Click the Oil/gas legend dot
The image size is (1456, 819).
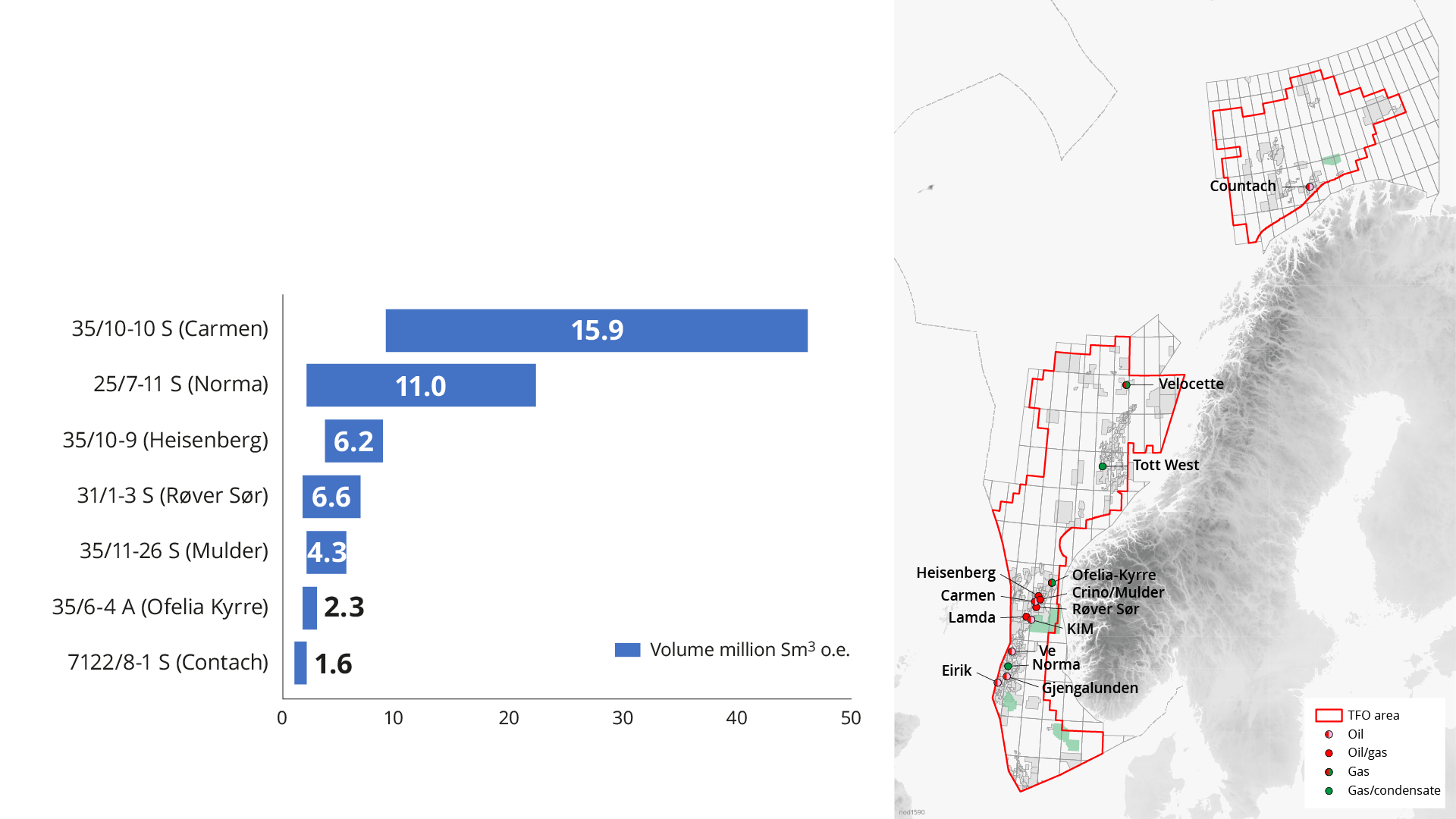pyautogui.click(x=1329, y=753)
